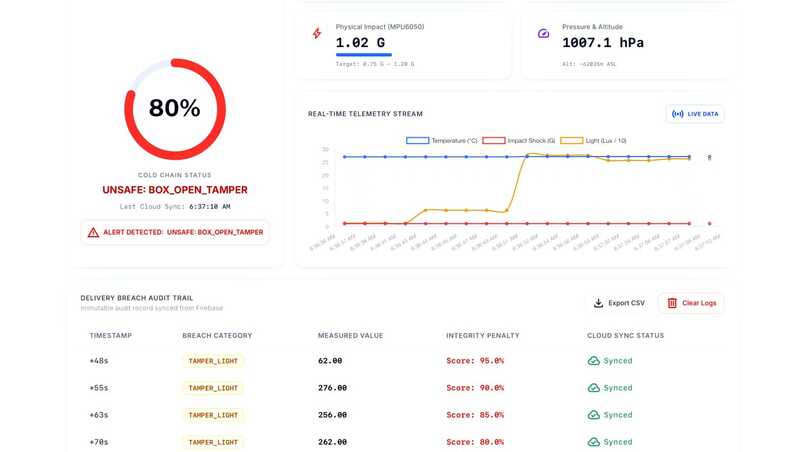806x452 pixels.
Task: Click the download icon beside Export CSV
Action: click(598, 303)
